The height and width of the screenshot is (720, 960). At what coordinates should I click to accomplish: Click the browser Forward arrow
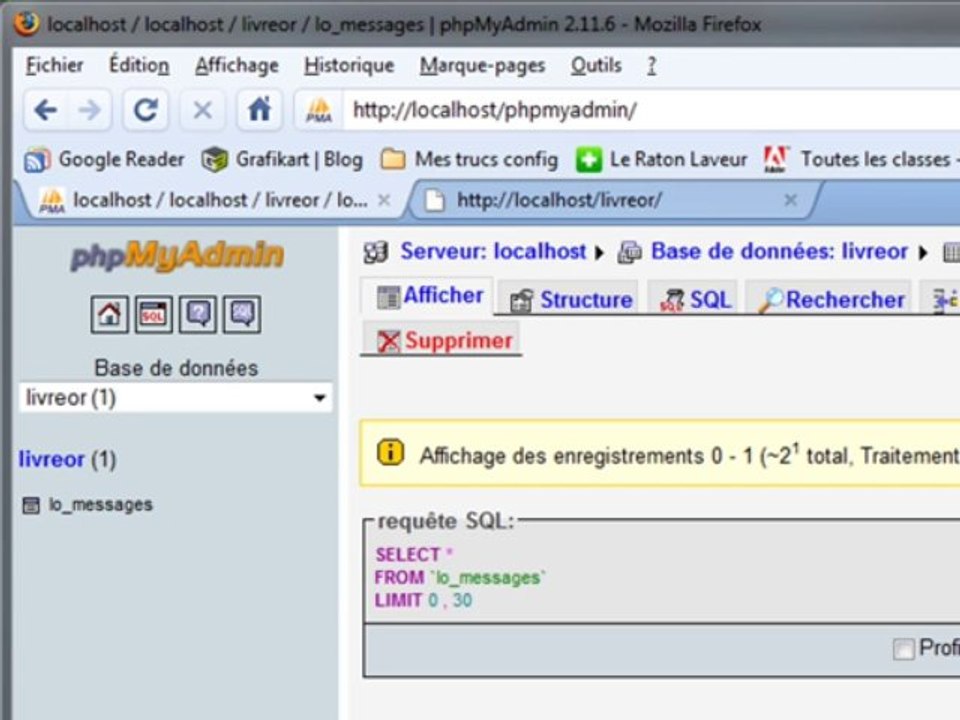tap(90, 110)
